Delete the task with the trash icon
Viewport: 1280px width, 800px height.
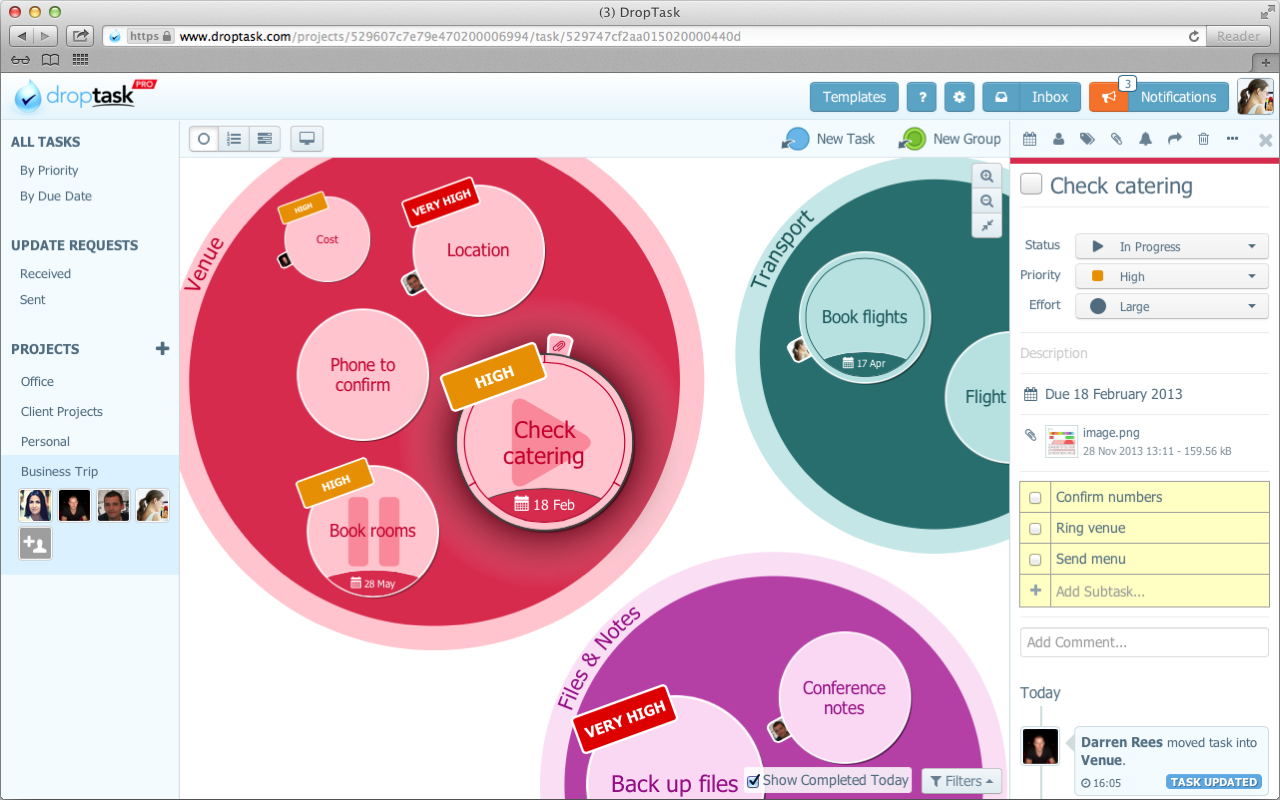[x=1203, y=139]
